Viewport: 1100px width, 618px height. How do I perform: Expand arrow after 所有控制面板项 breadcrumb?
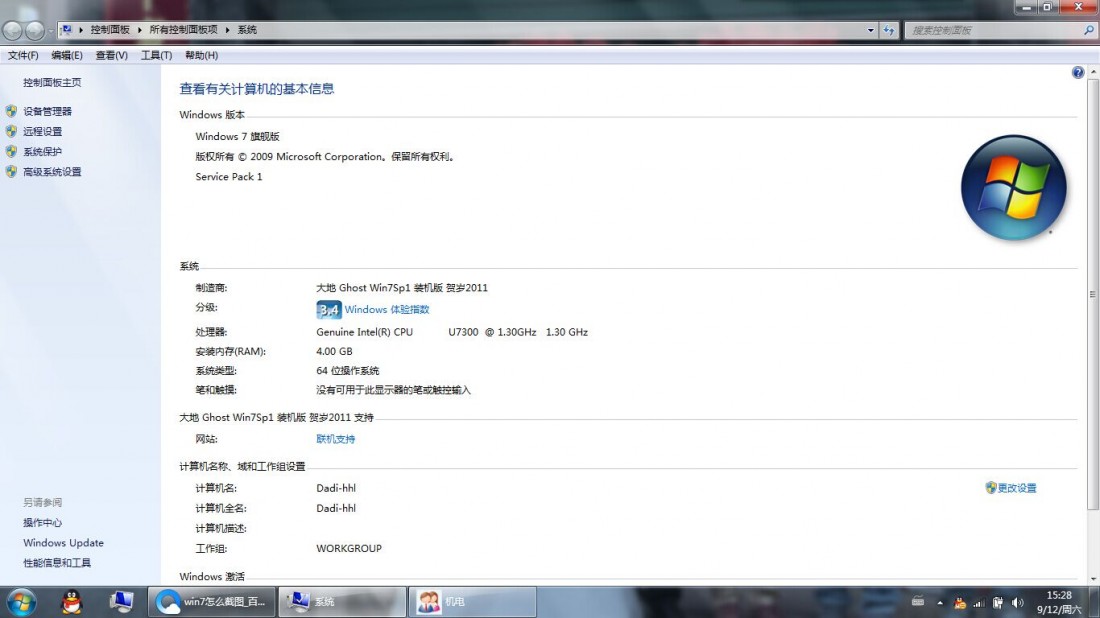pos(227,29)
